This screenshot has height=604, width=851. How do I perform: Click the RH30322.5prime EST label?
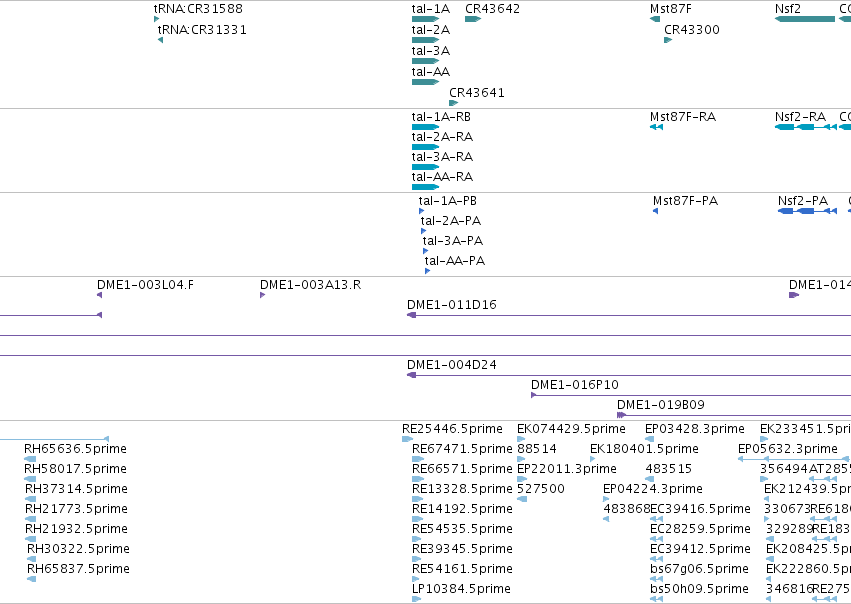coord(79,549)
